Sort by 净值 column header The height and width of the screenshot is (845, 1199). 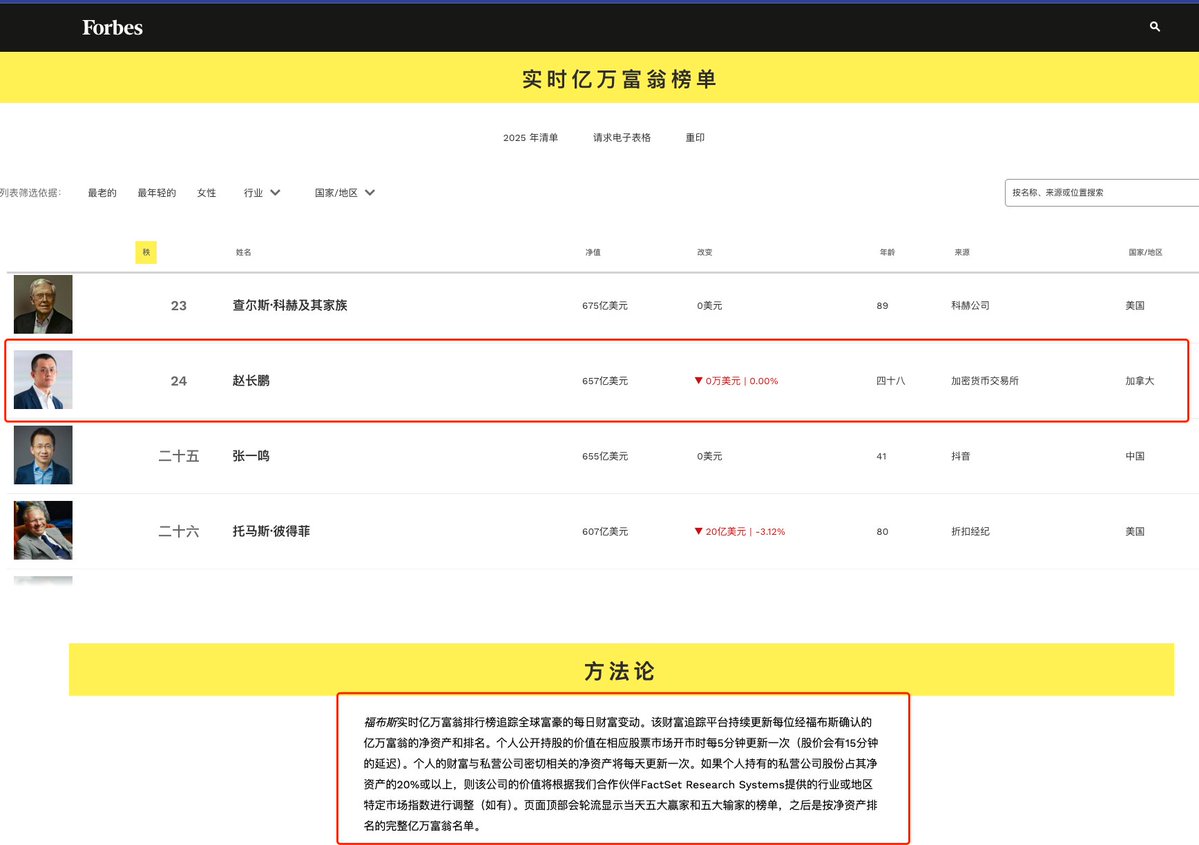click(593, 252)
